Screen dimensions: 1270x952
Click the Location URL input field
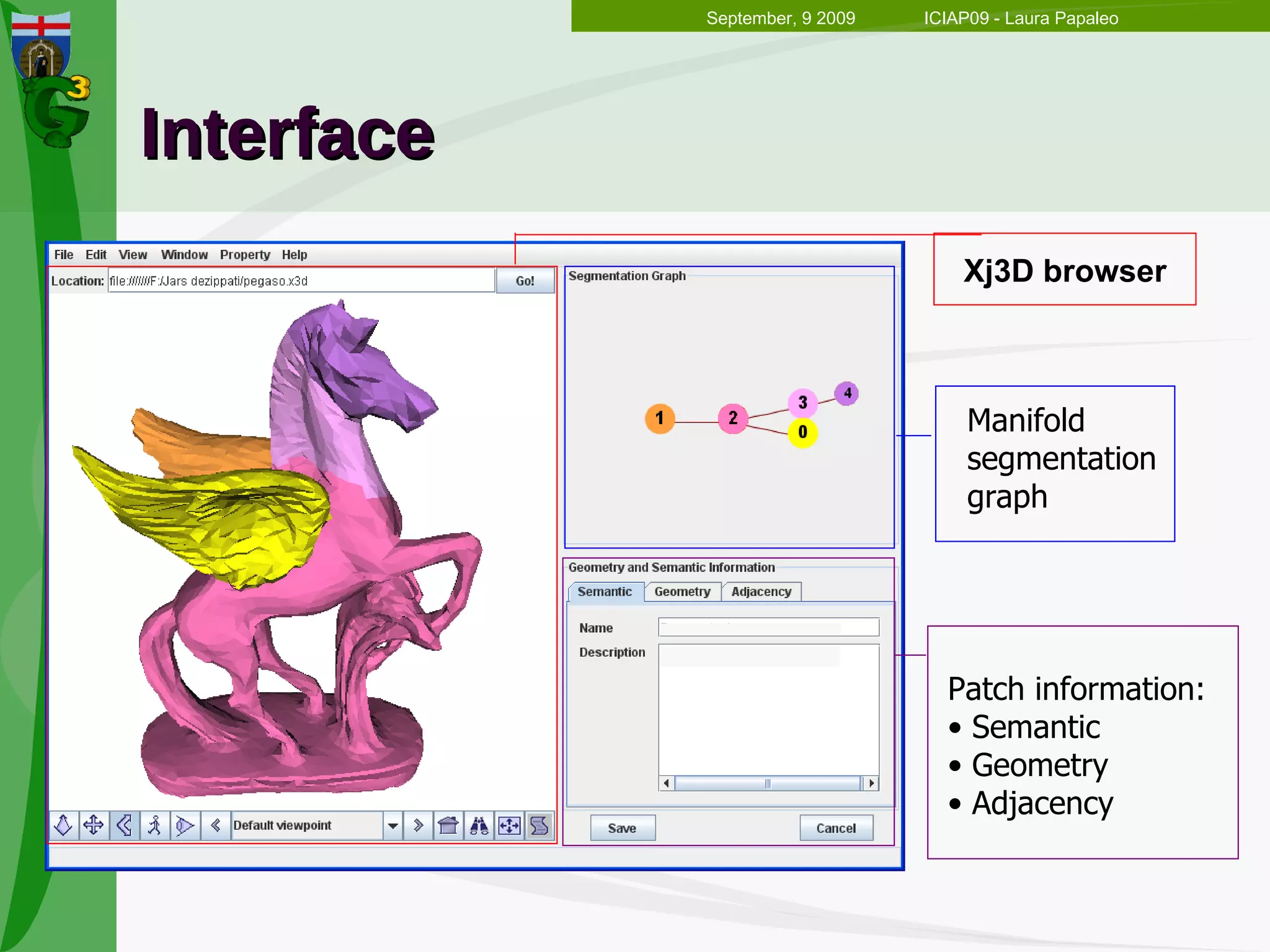[x=301, y=281]
